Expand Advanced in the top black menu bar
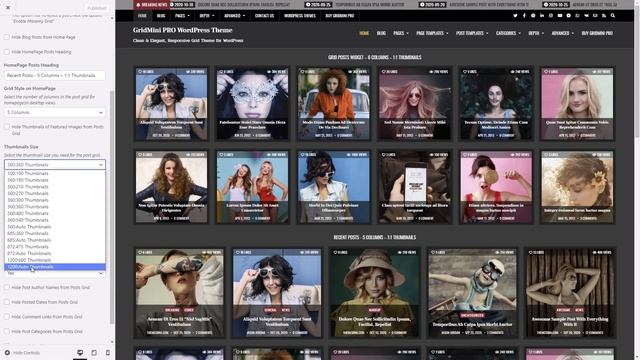The height and width of the screenshot is (360, 640). point(234,16)
